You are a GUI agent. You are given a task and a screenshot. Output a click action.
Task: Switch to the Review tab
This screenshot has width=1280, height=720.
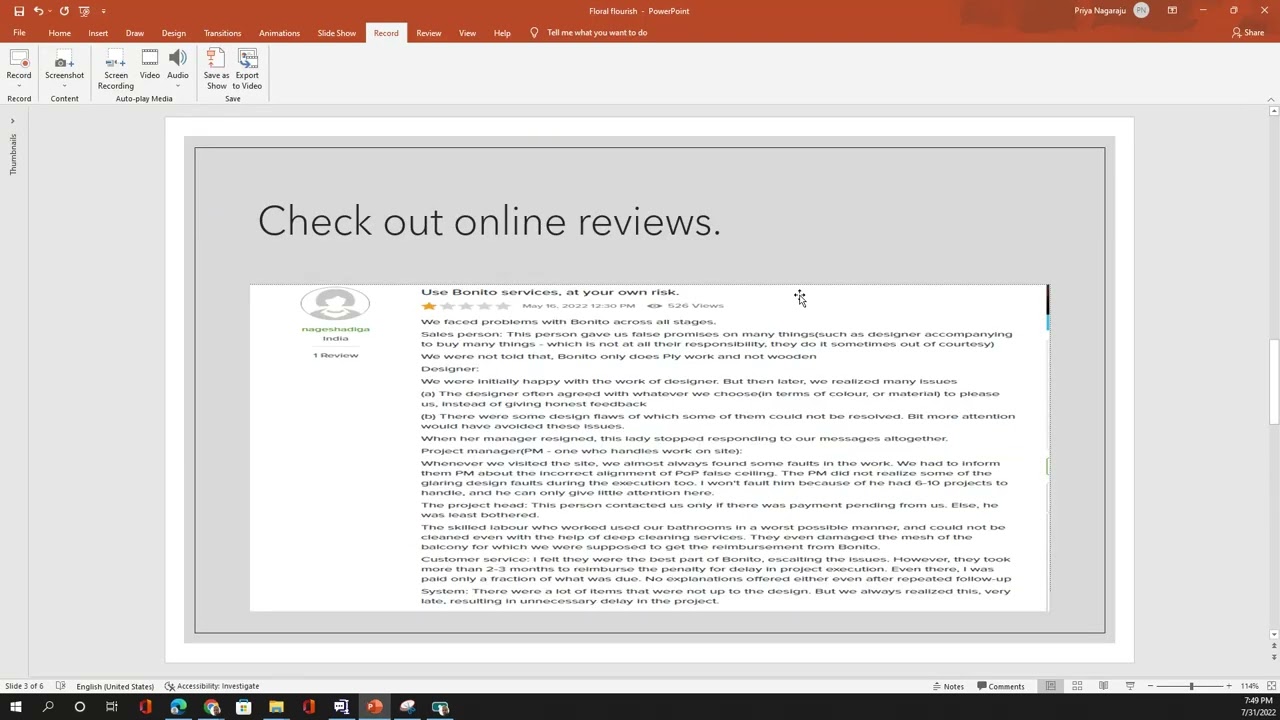coord(429,33)
